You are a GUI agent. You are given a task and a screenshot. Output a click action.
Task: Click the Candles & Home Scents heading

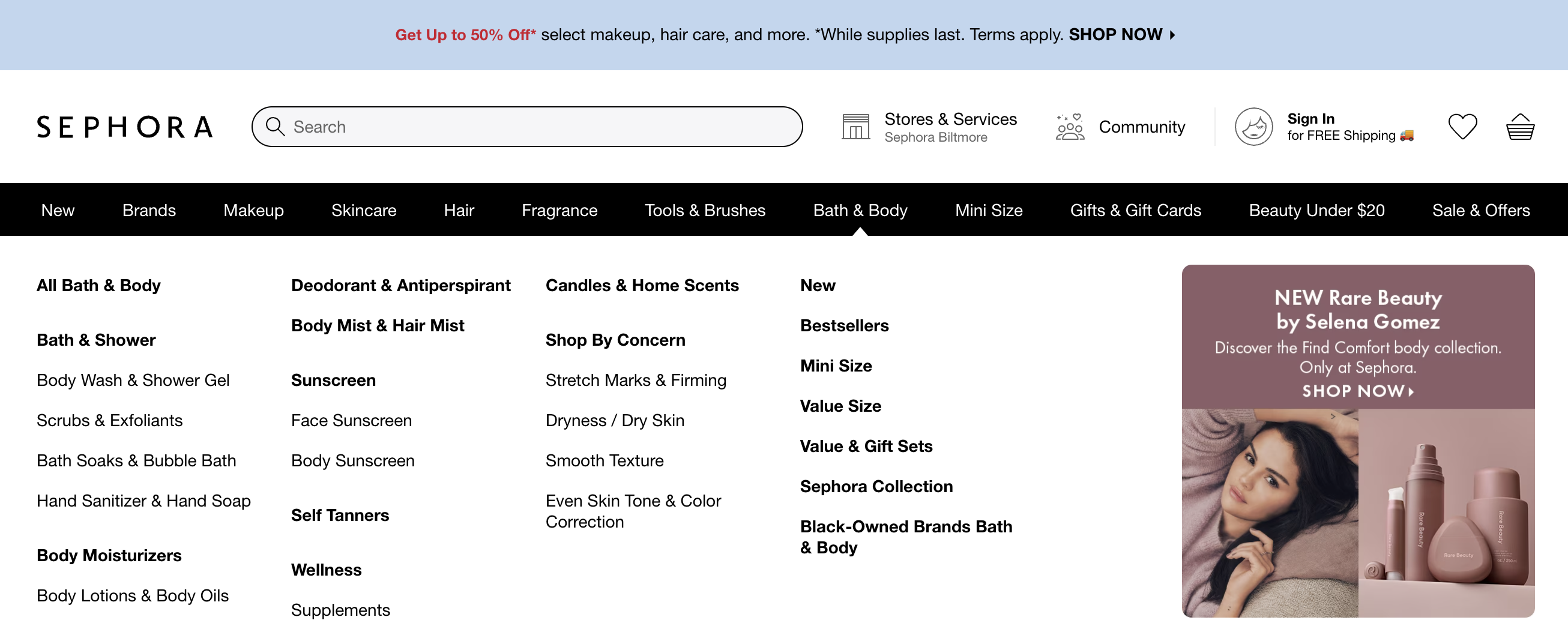(x=642, y=284)
